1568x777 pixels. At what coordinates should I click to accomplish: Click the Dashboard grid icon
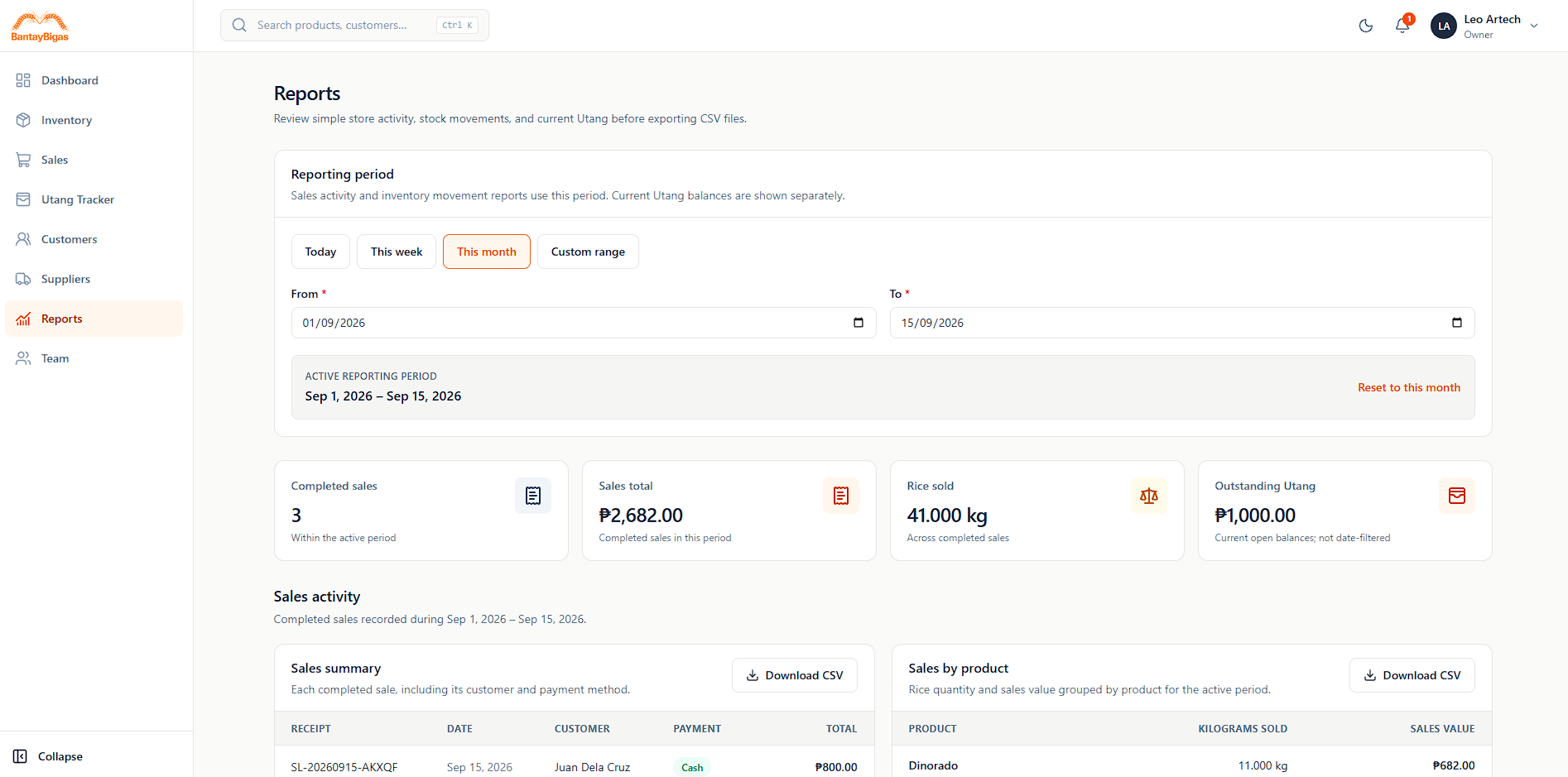click(x=23, y=80)
